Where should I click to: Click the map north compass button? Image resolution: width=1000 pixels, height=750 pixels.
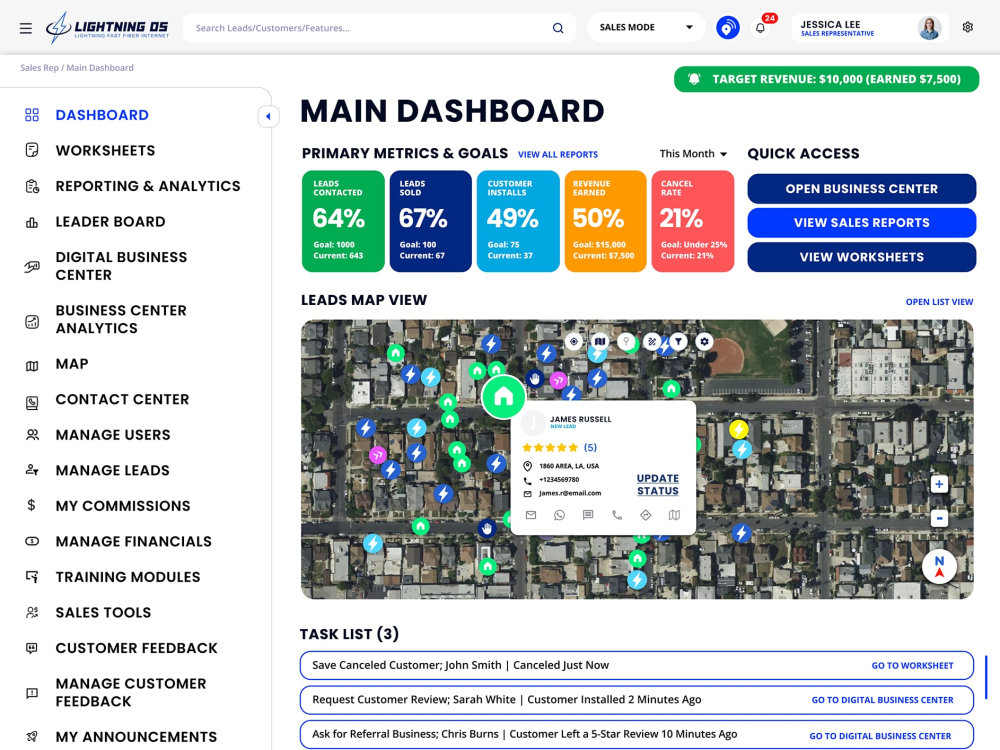(x=939, y=566)
